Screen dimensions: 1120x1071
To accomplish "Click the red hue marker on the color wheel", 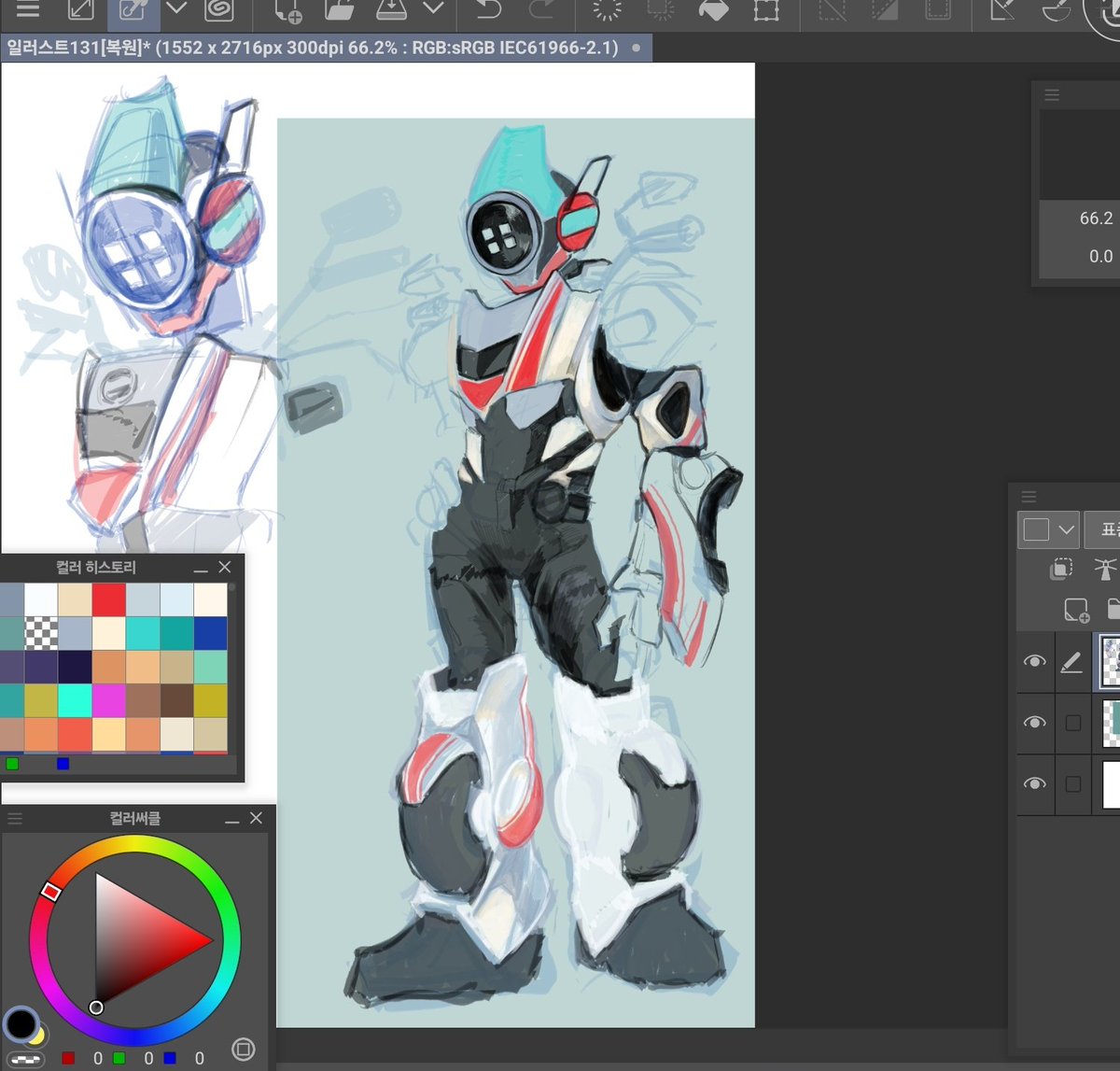I will click(x=51, y=892).
